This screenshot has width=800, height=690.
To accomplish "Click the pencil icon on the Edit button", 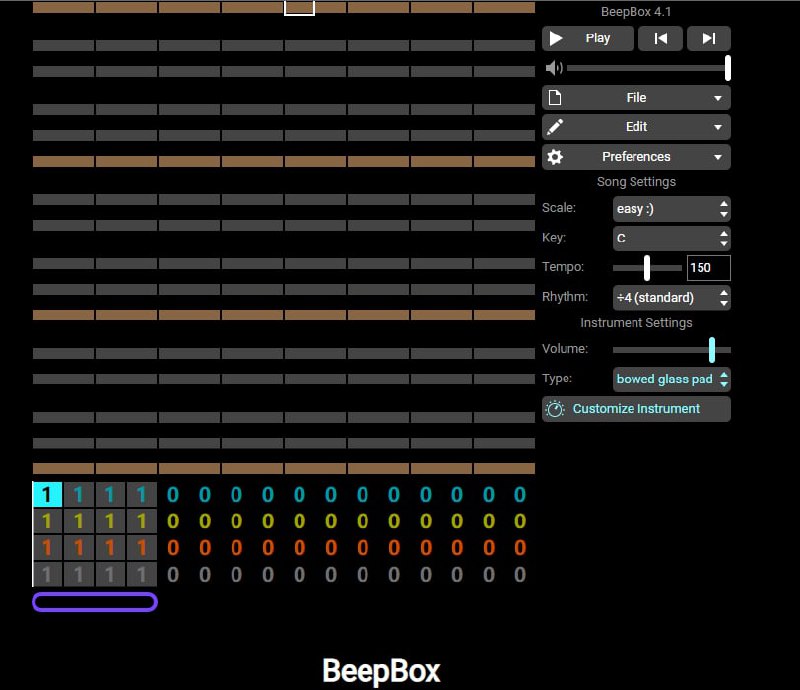I will point(555,127).
